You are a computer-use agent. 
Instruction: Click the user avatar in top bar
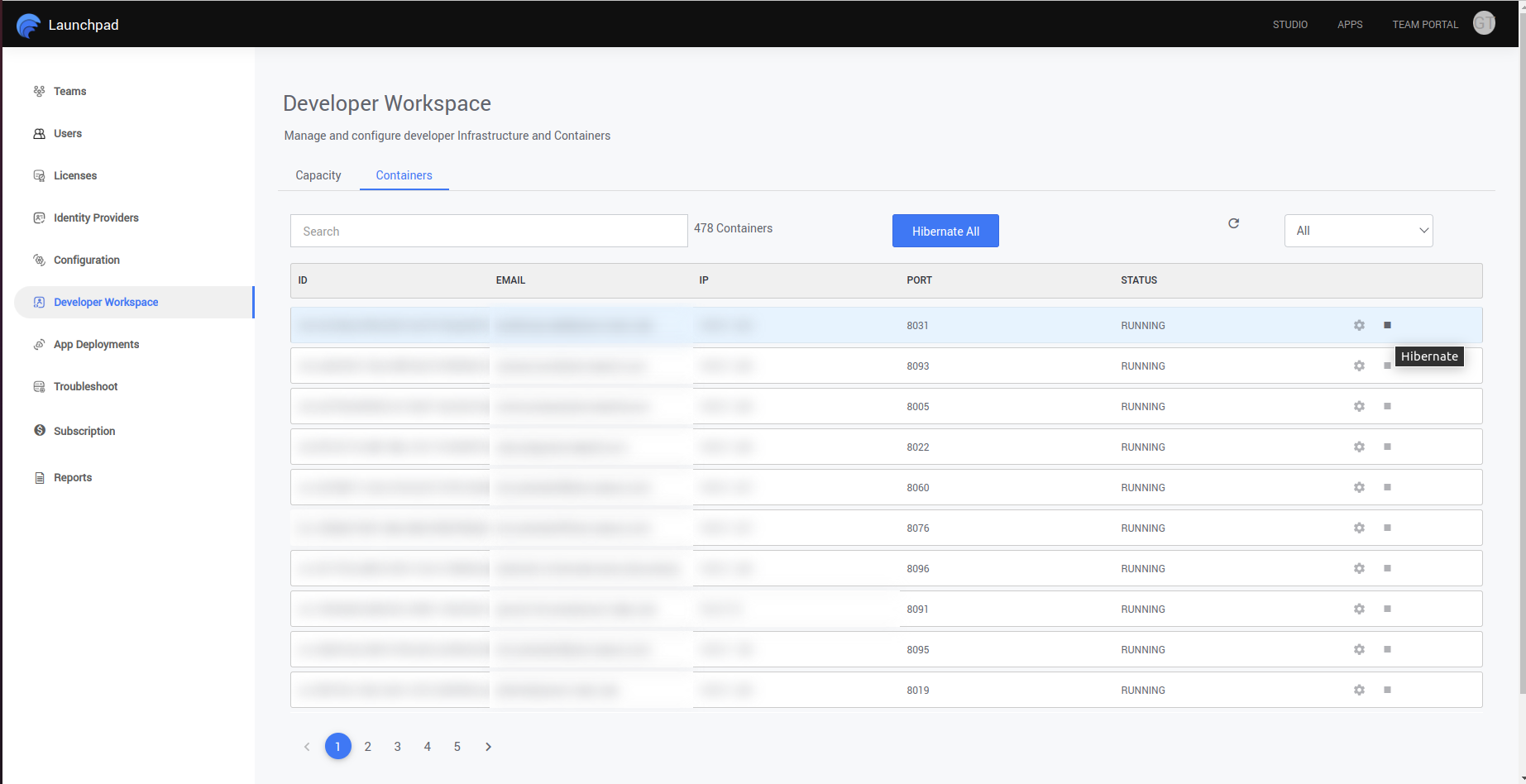coord(1484,24)
